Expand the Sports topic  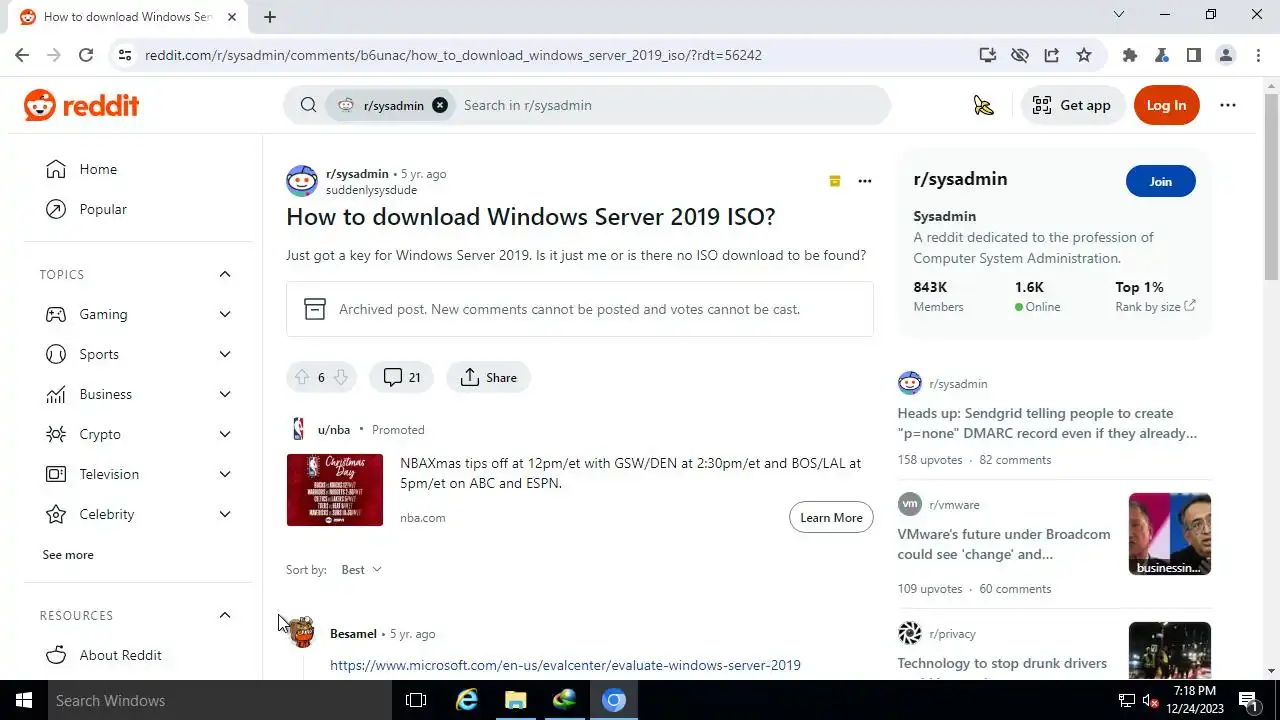click(x=225, y=354)
